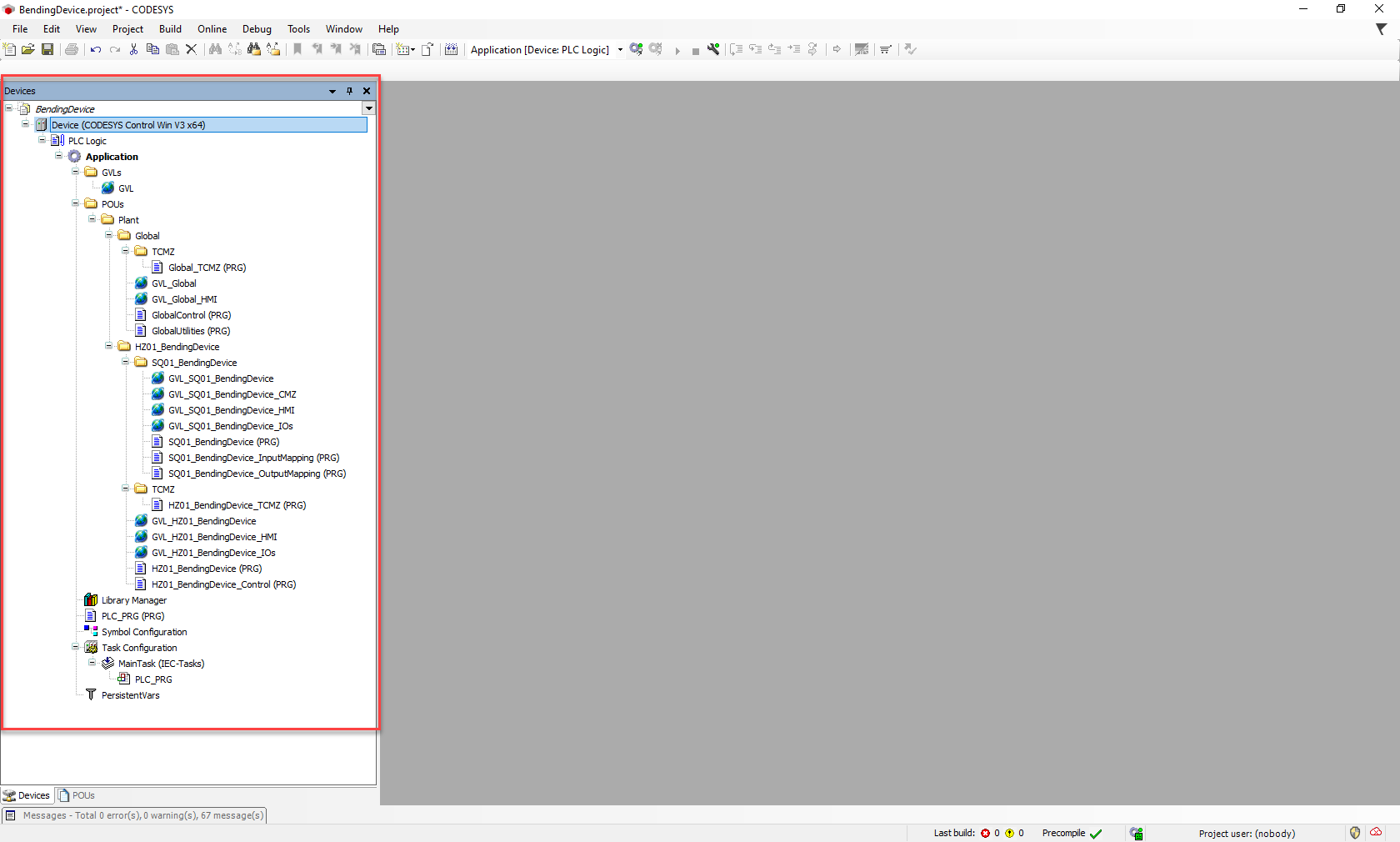Open Library Manager
This screenshot has height=842, width=1400.
pos(133,600)
